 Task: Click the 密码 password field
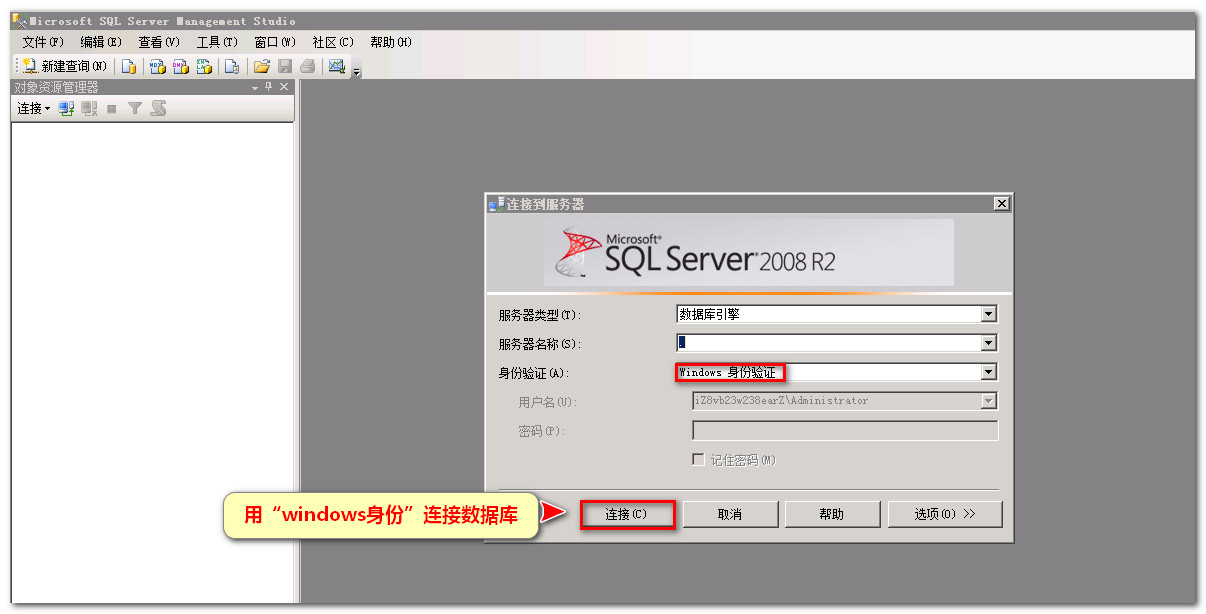[x=845, y=431]
